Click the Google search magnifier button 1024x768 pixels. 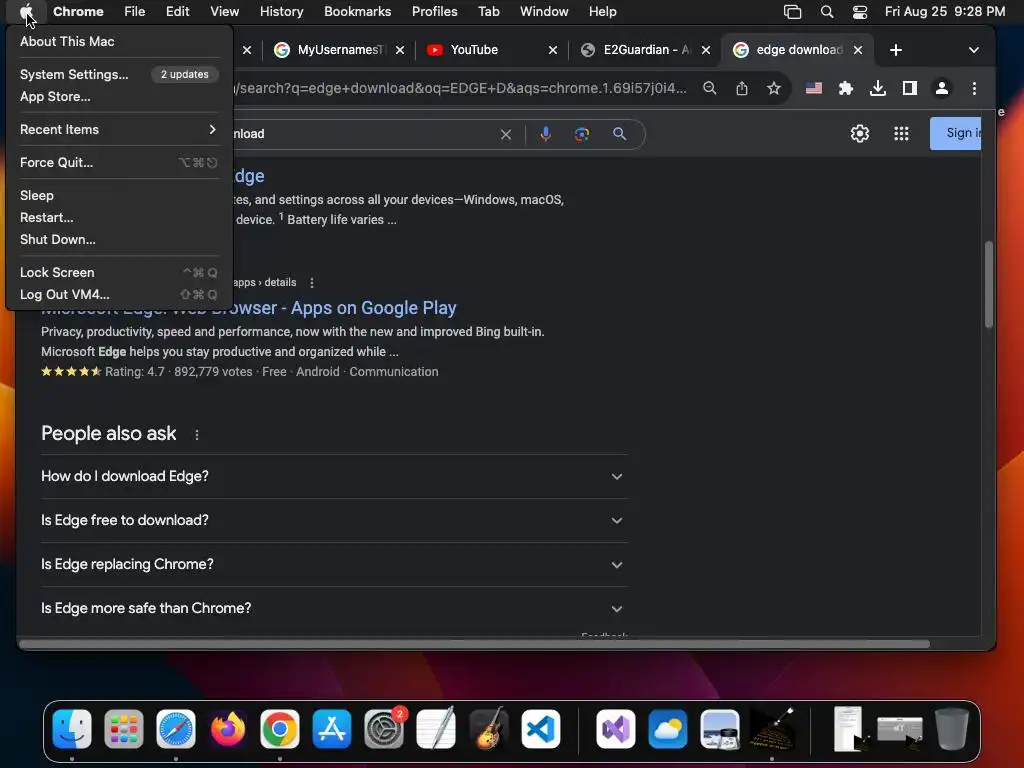(x=619, y=134)
